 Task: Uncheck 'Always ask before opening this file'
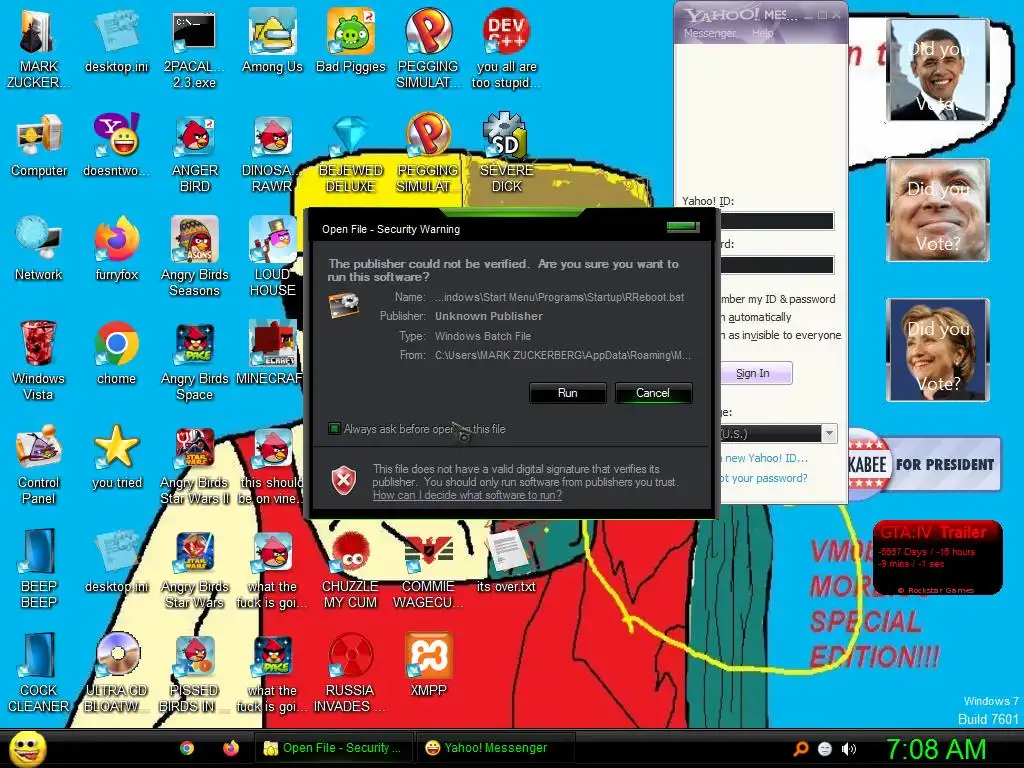pos(334,429)
